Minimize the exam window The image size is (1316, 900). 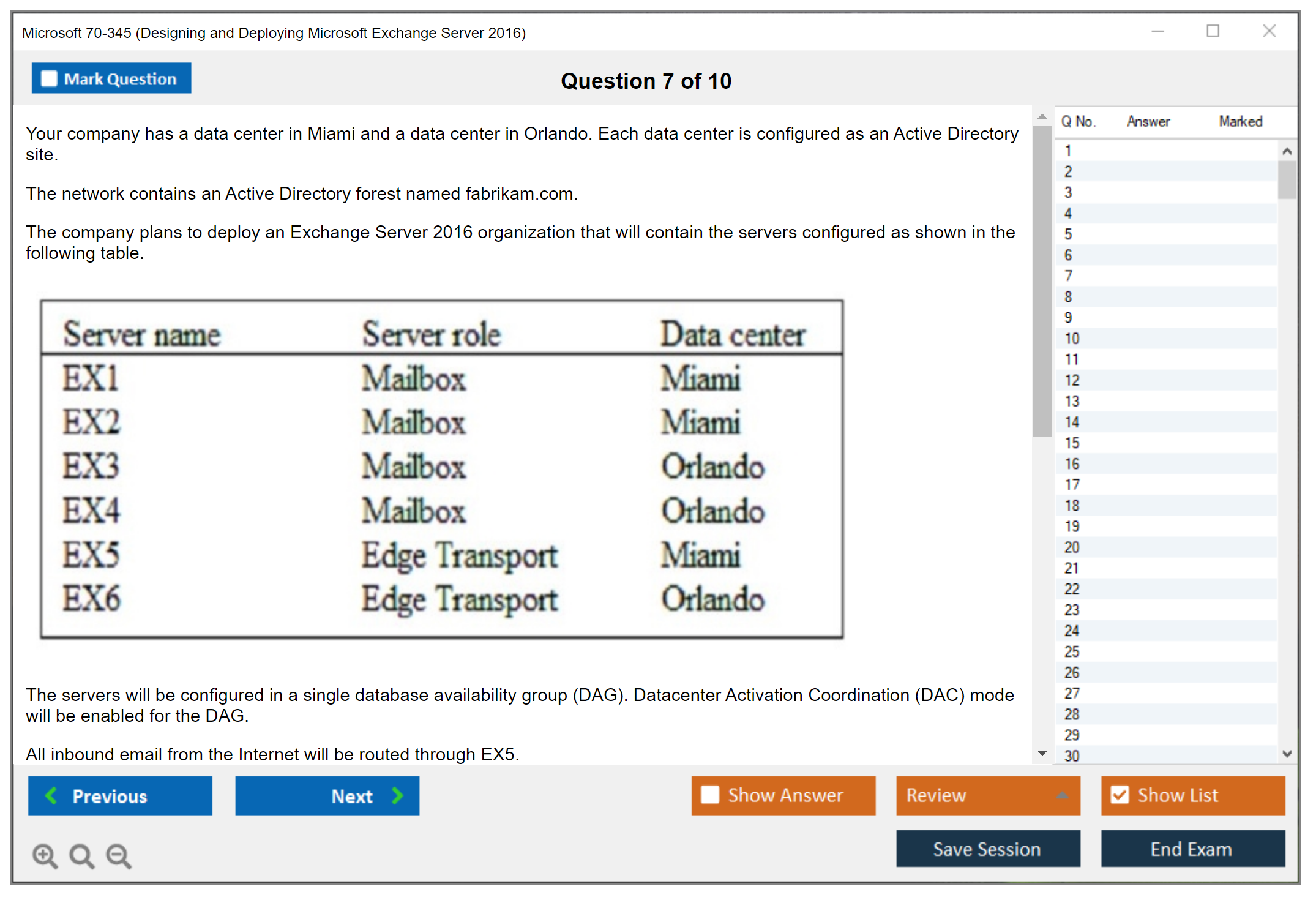click(1157, 31)
